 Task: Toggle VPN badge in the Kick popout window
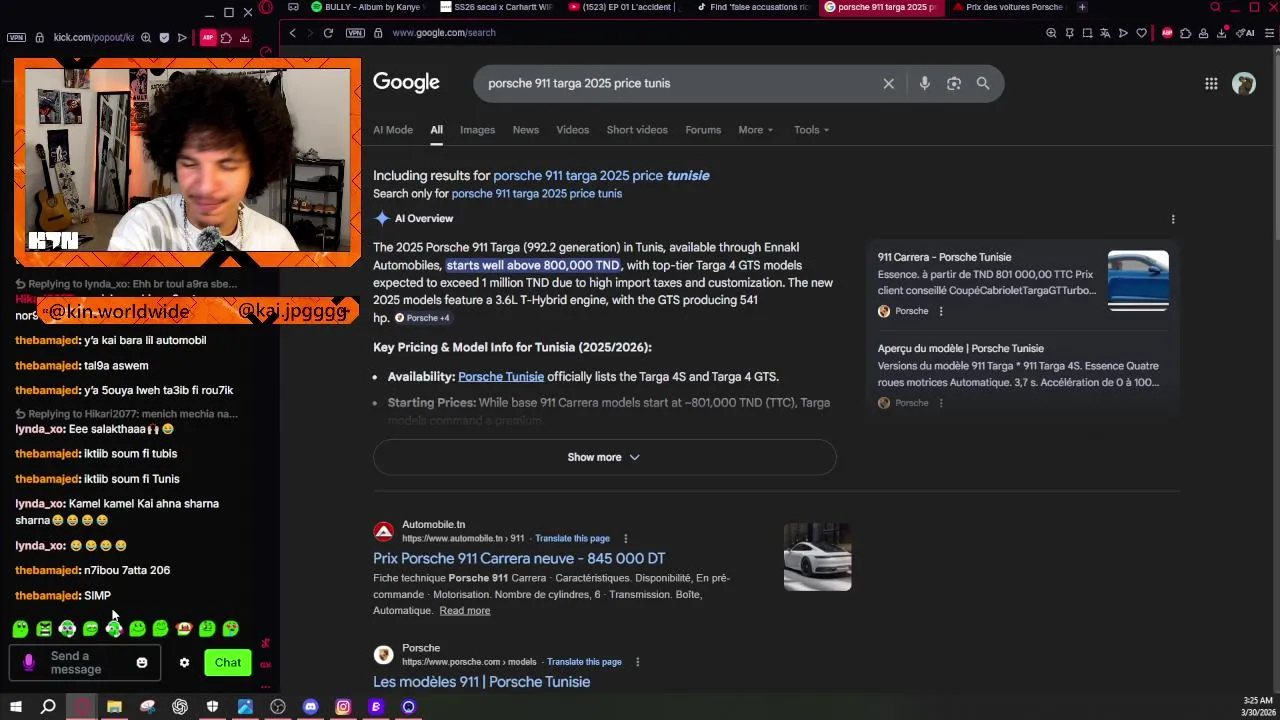point(16,38)
